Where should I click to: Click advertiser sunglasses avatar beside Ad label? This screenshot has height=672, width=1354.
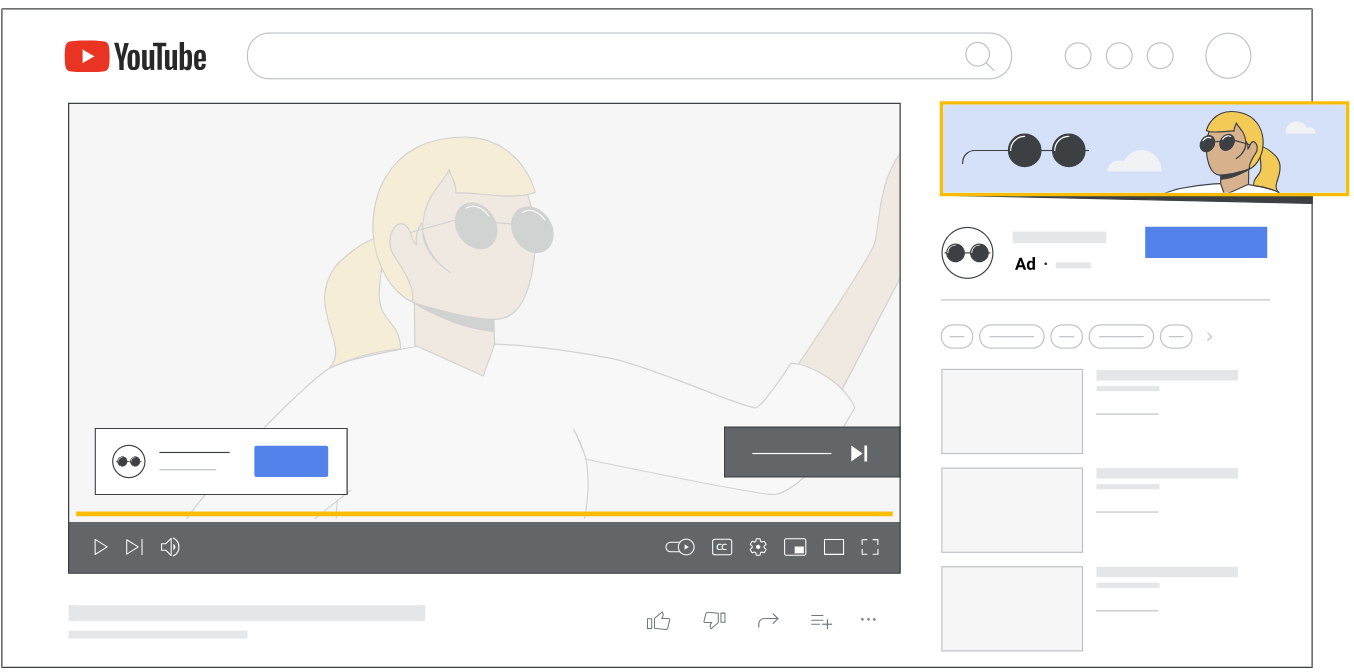967,253
